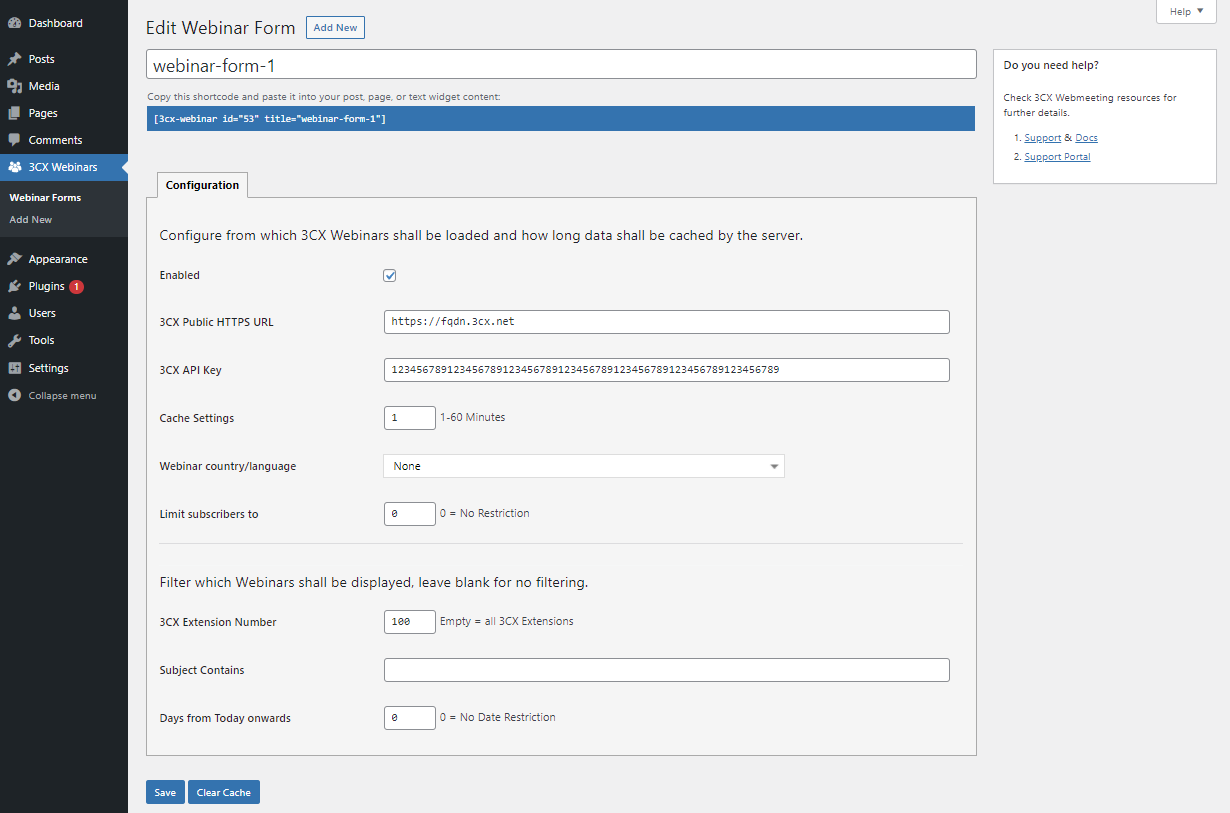Click the Clear Cache button
1230x813 pixels.
[x=223, y=792]
